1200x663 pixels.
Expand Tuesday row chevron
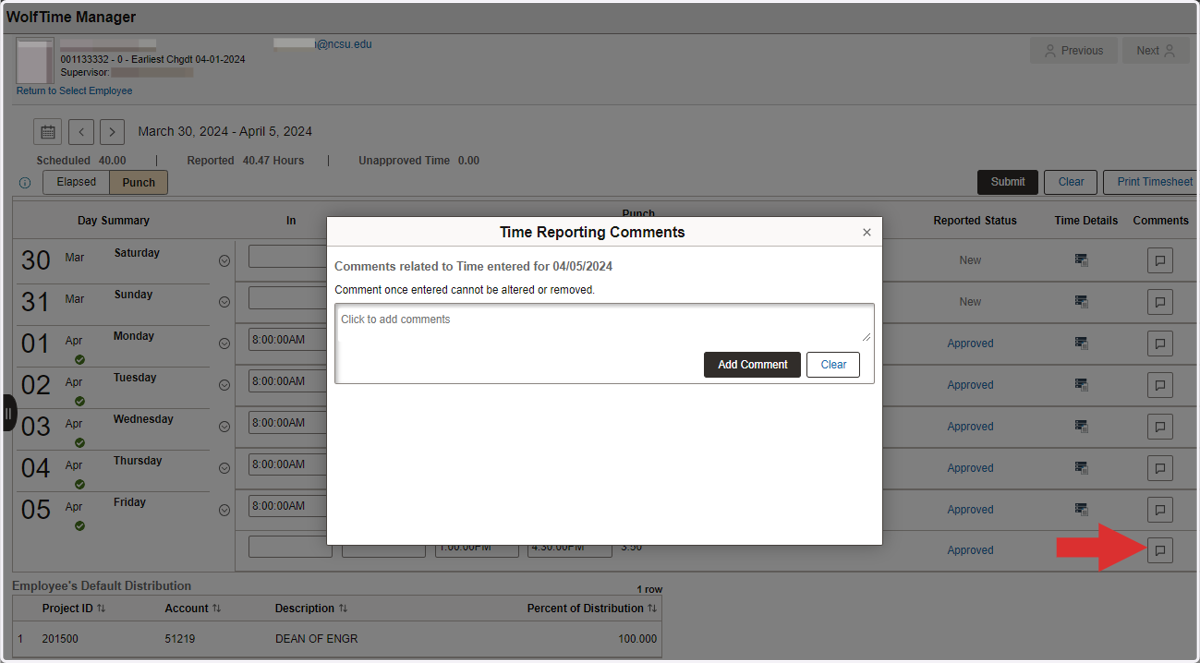click(224, 385)
